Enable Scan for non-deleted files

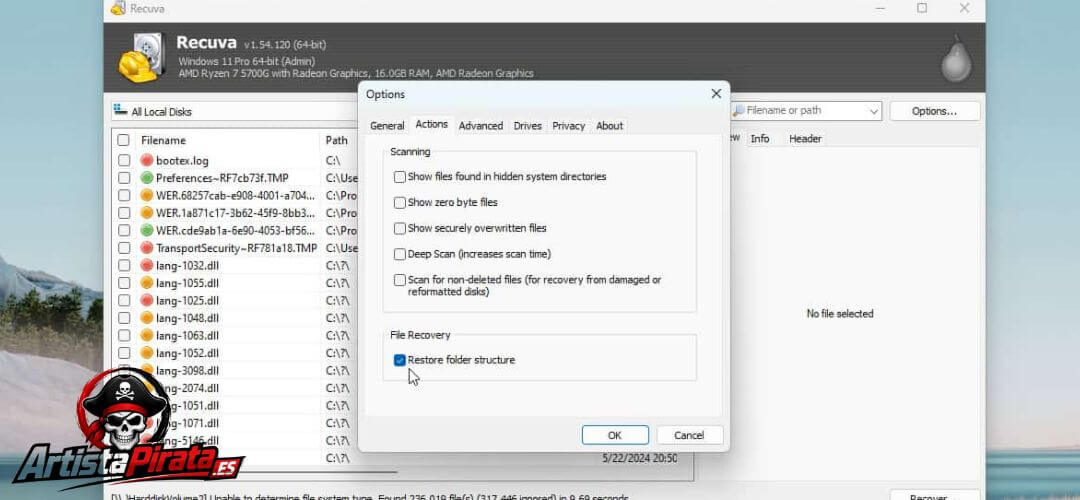[399, 280]
